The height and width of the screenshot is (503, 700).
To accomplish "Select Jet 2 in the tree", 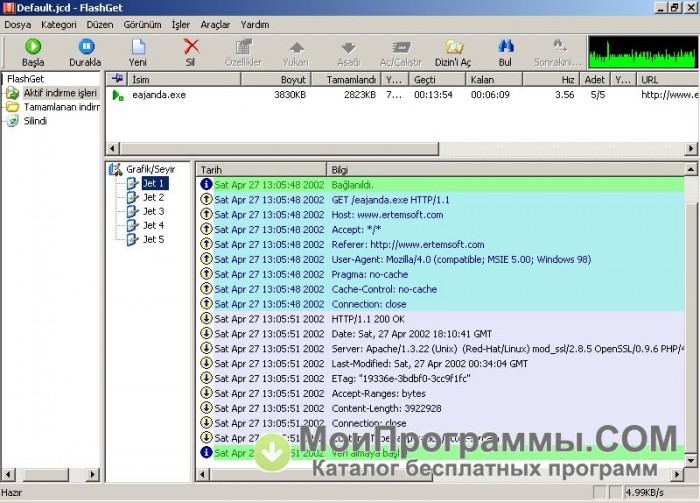I will (x=154, y=197).
